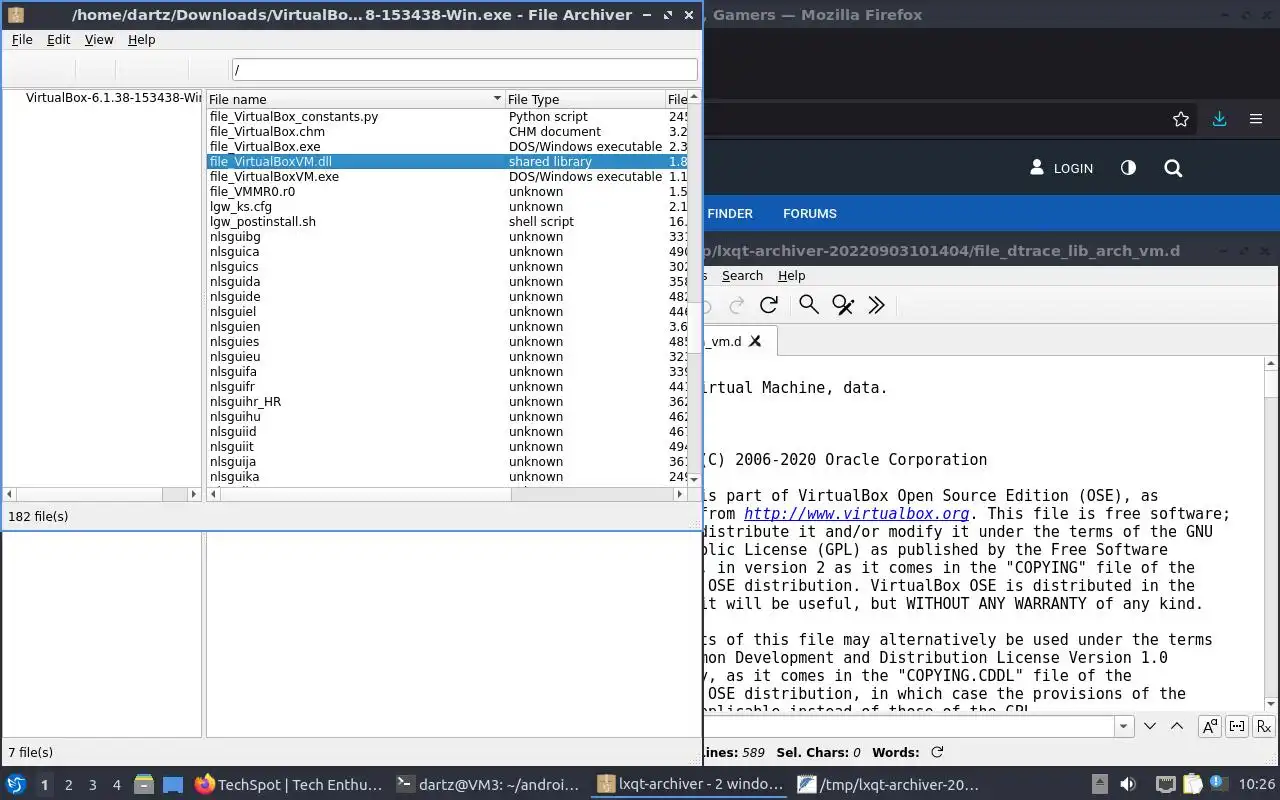Image resolution: width=1280 pixels, height=800 pixels.
Task: Open the FINDER tab on TechSpot
Action: 730,213
